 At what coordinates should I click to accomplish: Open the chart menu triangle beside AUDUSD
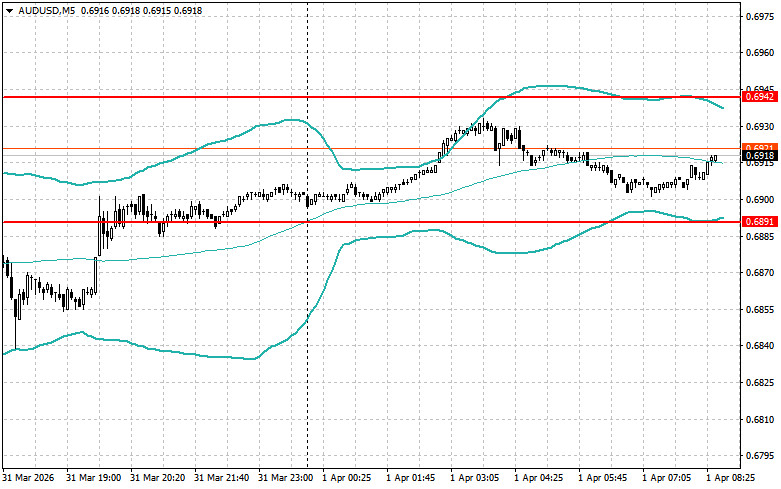(x=9, y=10)
